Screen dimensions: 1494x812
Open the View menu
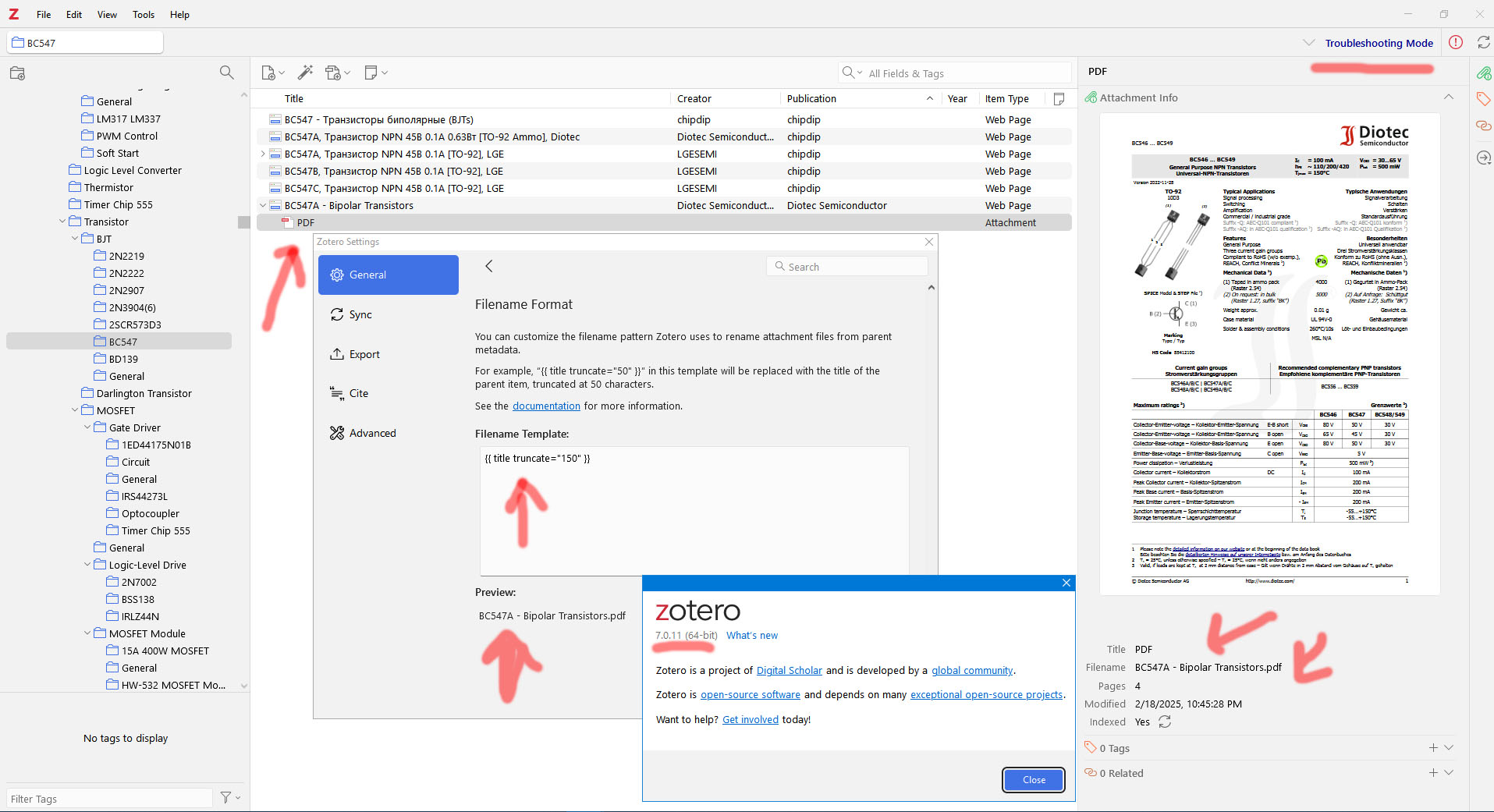point(107,14)
